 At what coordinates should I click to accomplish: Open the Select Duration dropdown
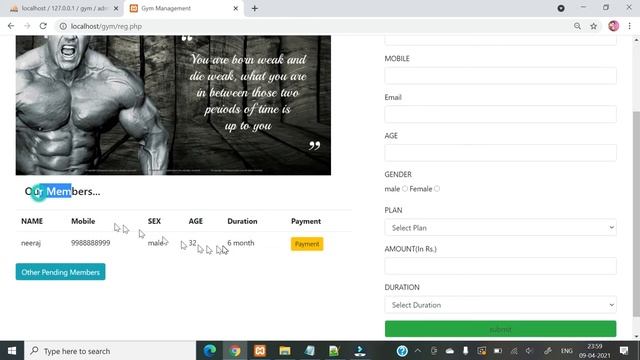[x=500, y=305]
